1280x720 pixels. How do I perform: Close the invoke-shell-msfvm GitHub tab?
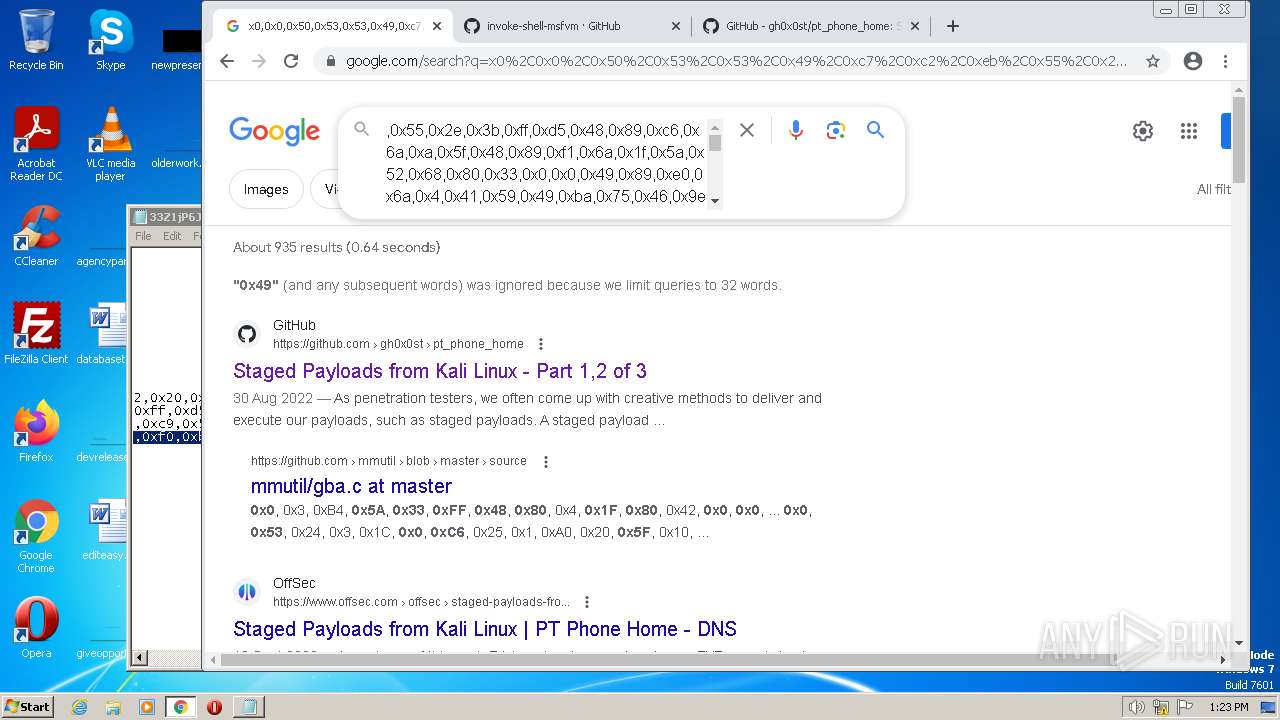pyautogui.click(x=675, y=26)
